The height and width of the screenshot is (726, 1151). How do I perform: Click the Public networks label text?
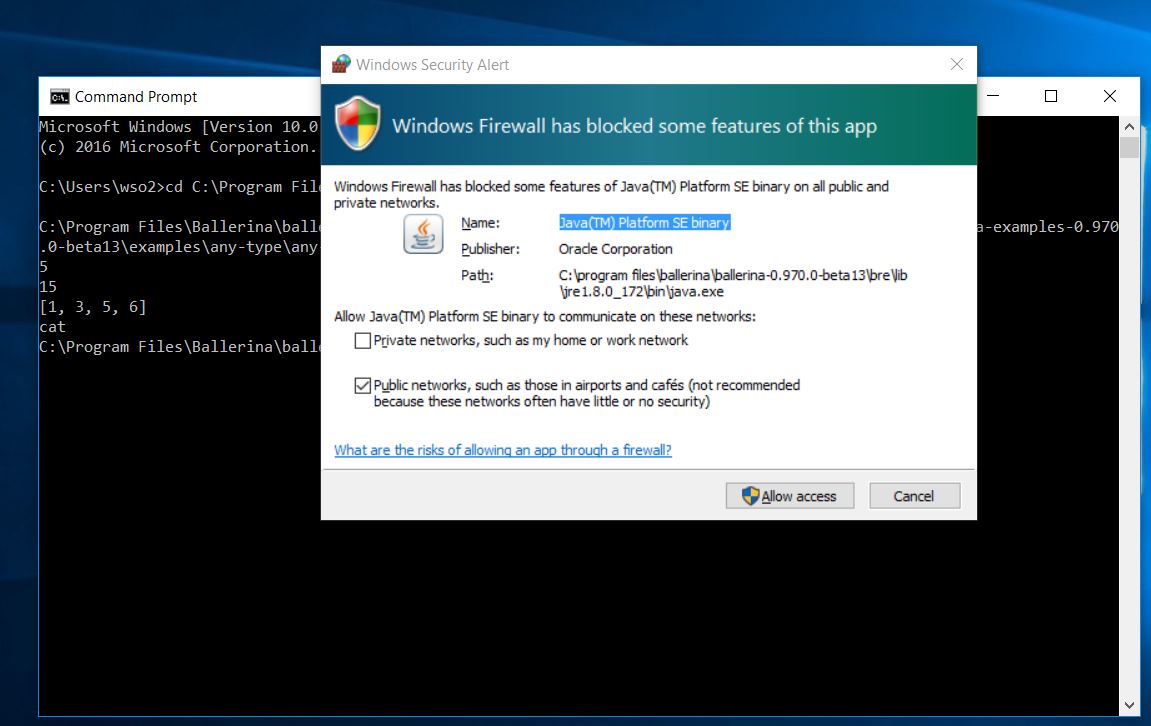click(x=587, y=393)
